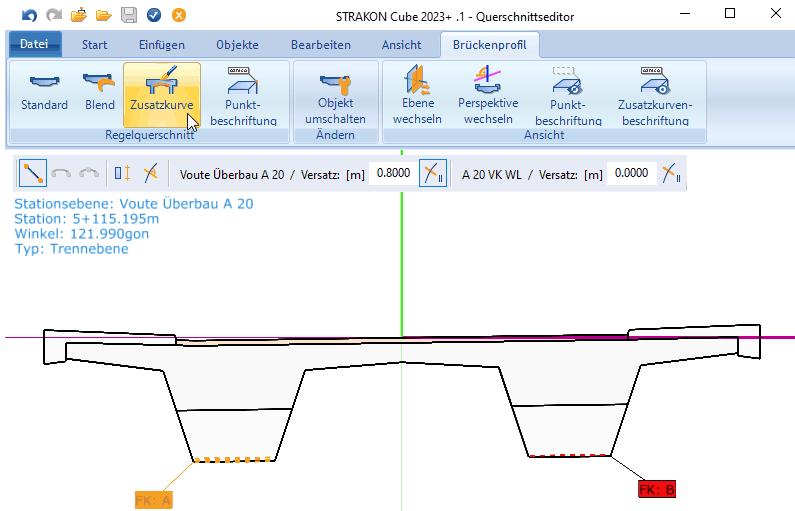Switch to the Start tab
This screenshot has height=511, width=795.
(94, 45)
